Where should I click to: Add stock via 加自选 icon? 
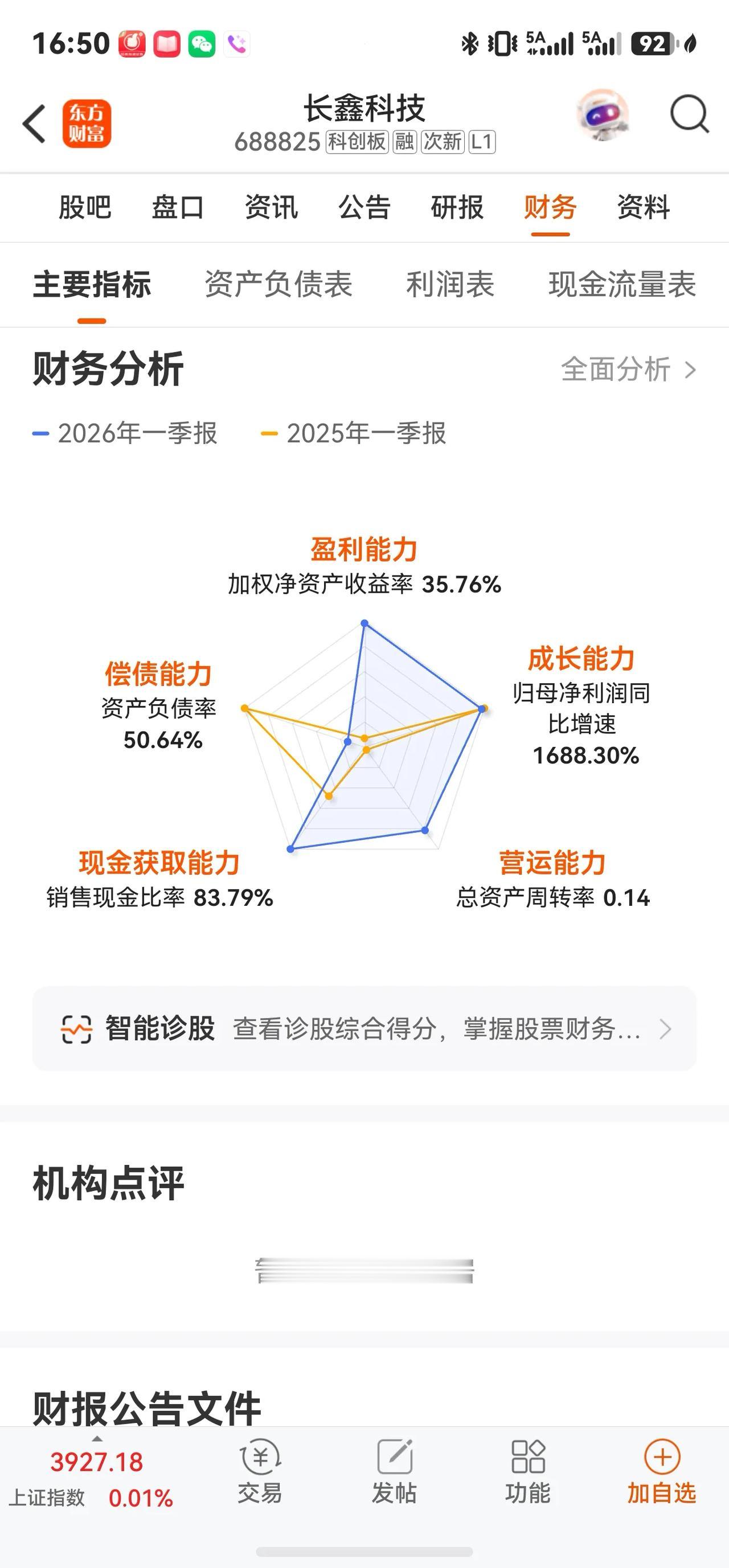pyautogui.click(x=662, y=1456)
